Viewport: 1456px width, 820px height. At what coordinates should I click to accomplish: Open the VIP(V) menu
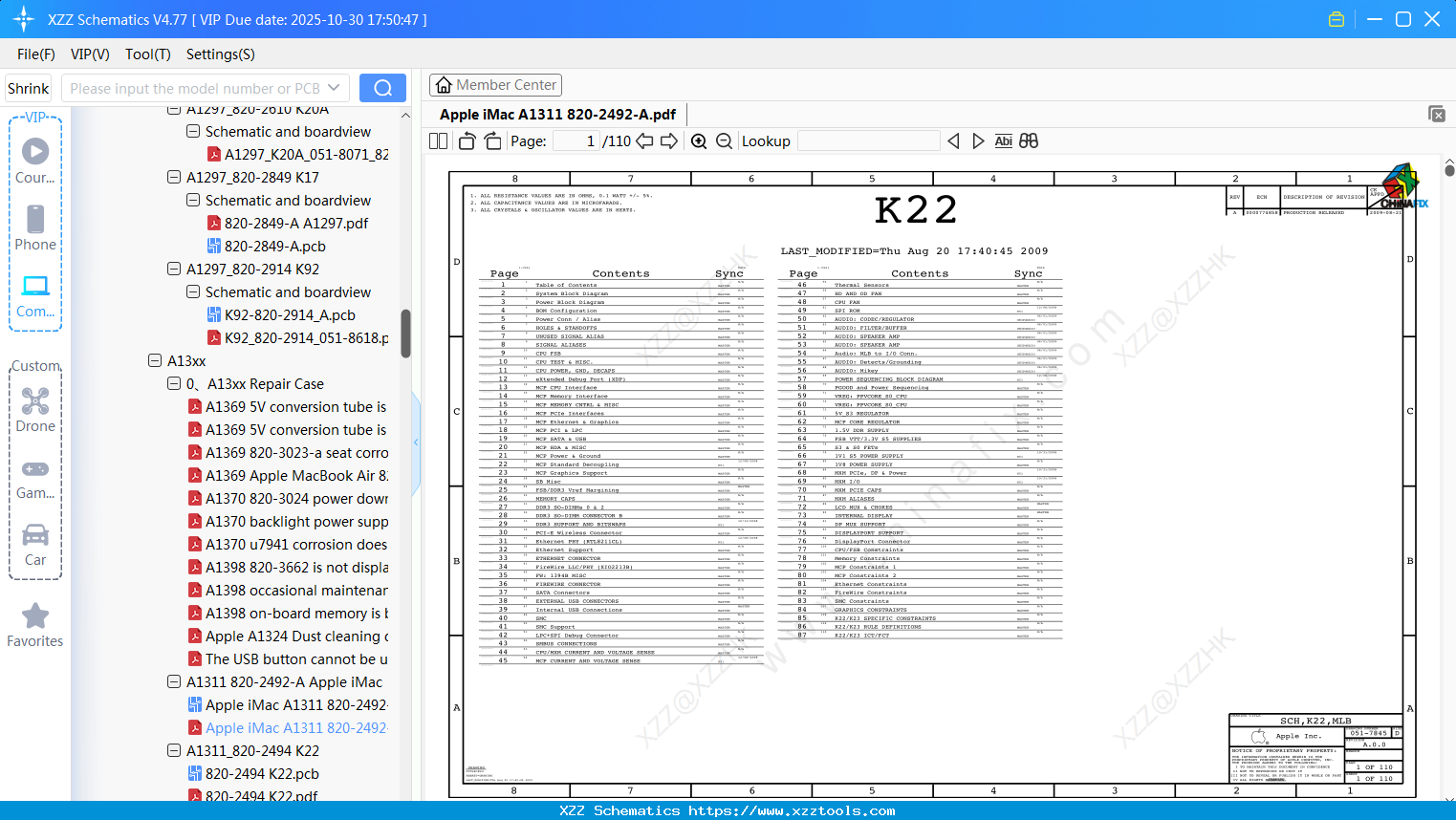(x=90, y=54)
